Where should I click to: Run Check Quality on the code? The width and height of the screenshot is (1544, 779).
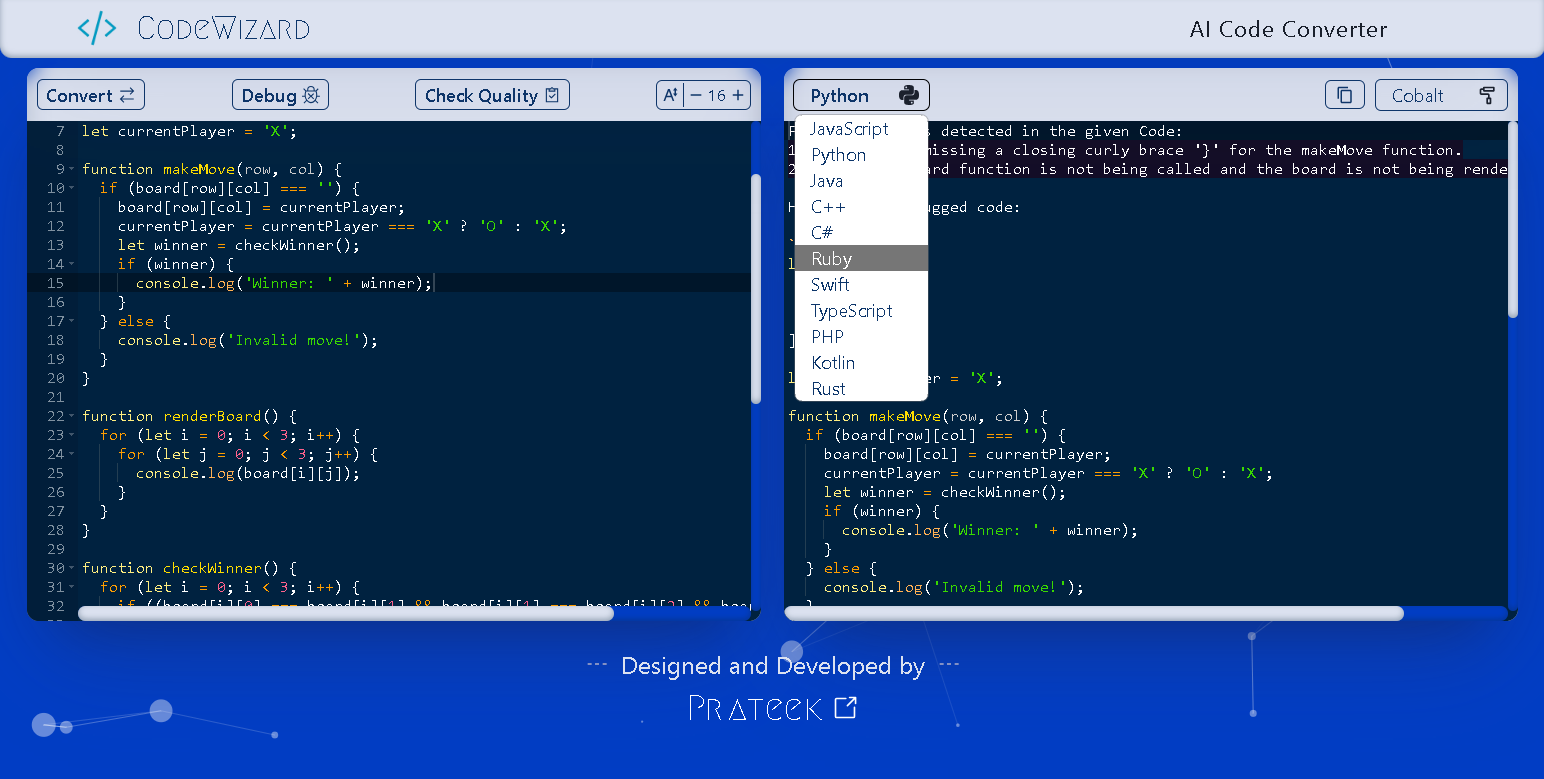[492, 95]
